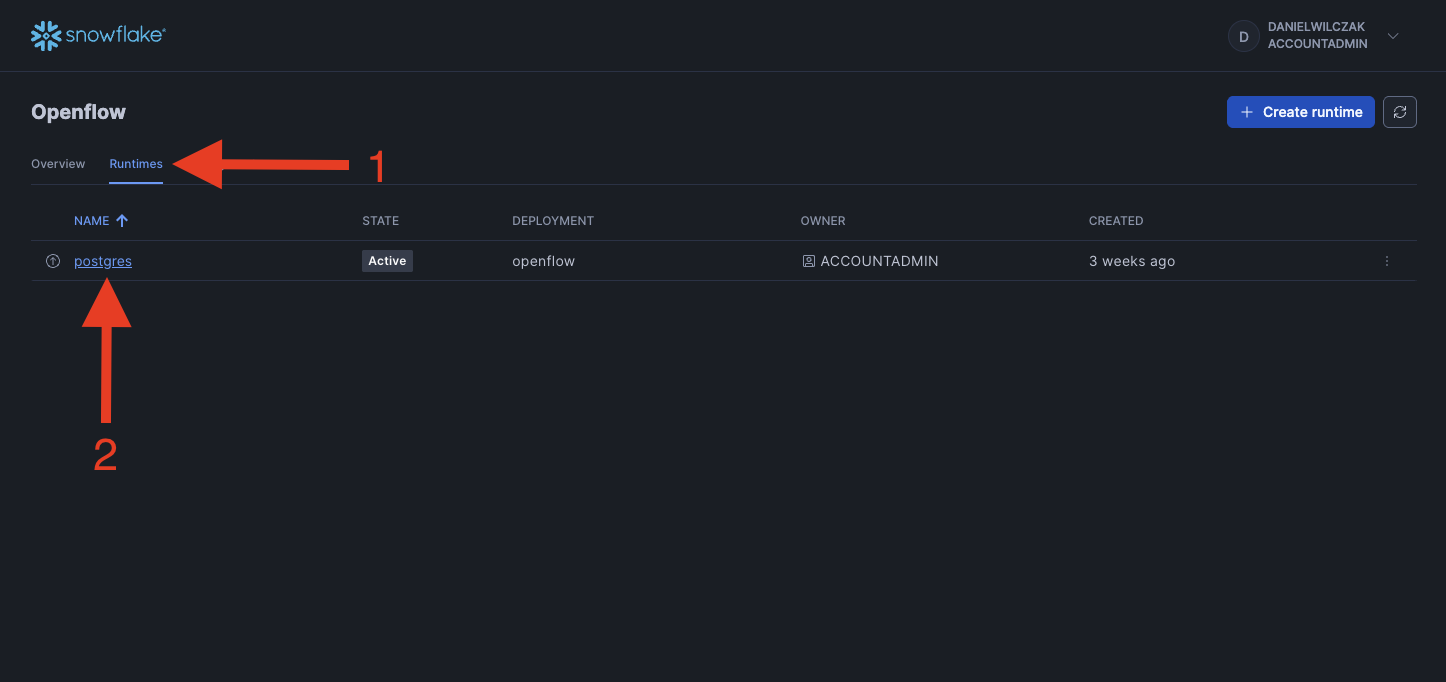Click the OWNER column header
The width and height of the screenshot is (1446, 682).
click(822, 221)
